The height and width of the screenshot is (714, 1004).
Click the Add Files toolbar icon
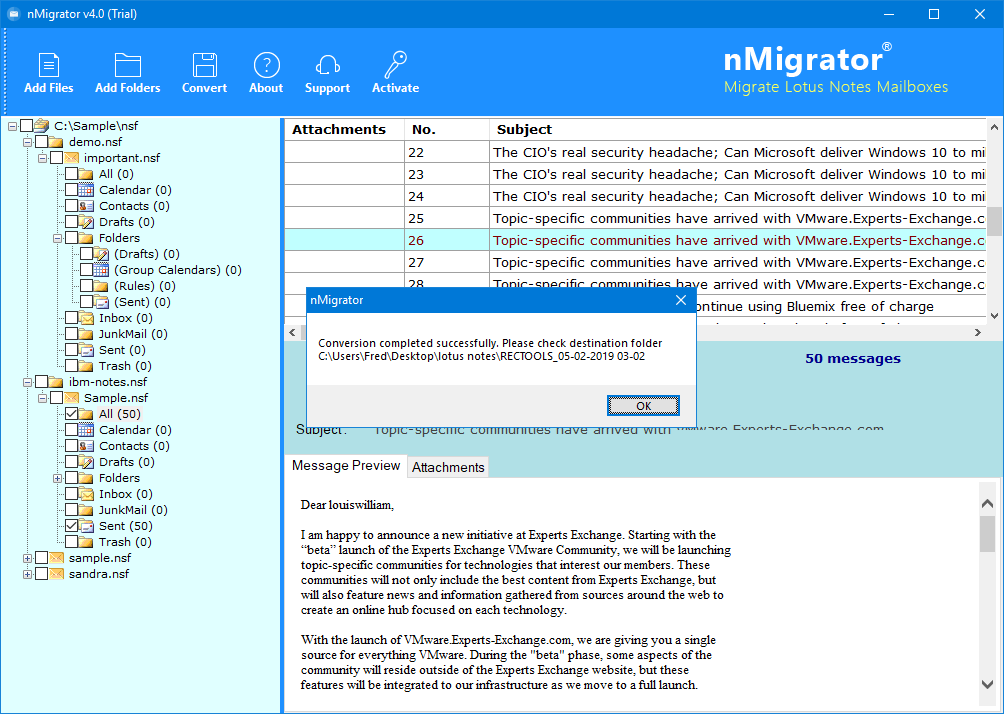[x=49, y=65]
